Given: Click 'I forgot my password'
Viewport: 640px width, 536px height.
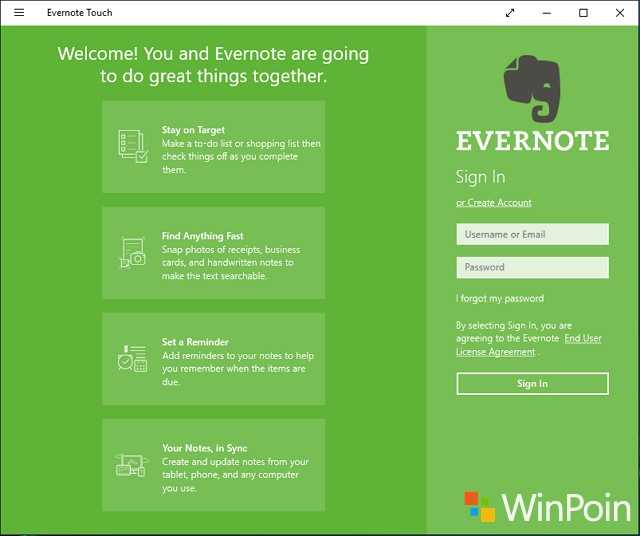Looking at the screenshot, I should click(x=500, y=298).
